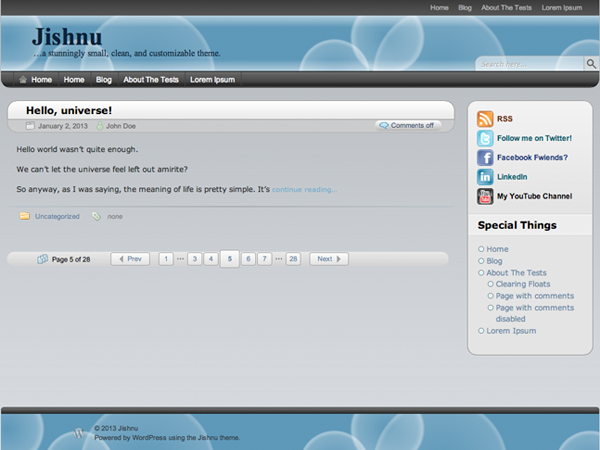Click the footer Powered by WordPress text
Image resolution: width=600 pixels, height=450 pixels.
pyautogui.click(x=167, y=438)
